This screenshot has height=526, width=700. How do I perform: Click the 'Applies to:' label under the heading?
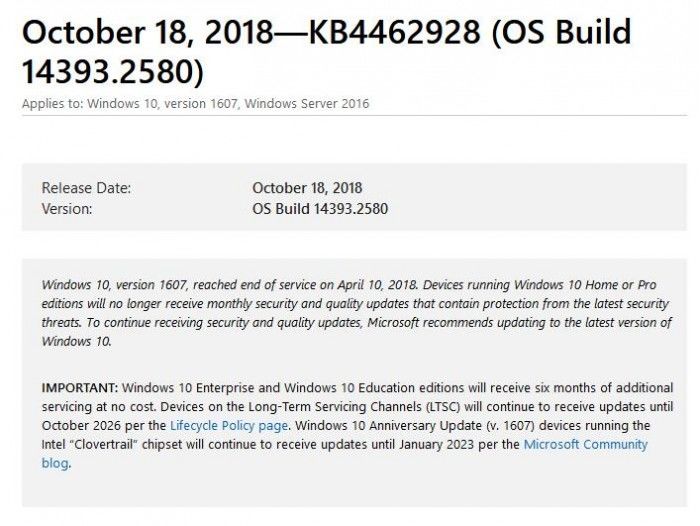(x=49, y=103)
